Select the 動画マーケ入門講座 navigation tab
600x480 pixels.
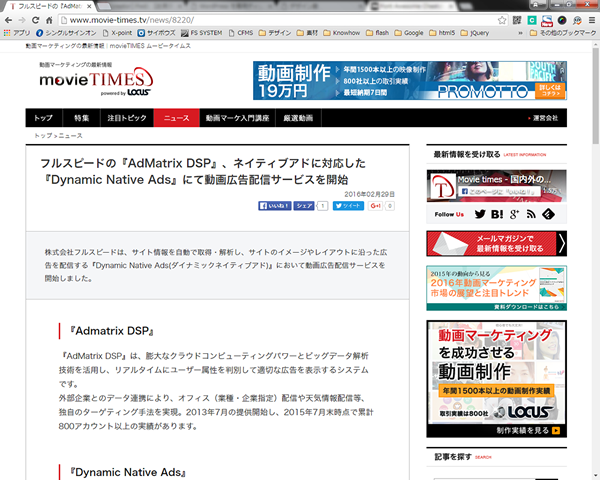click(x=238, y=118)
